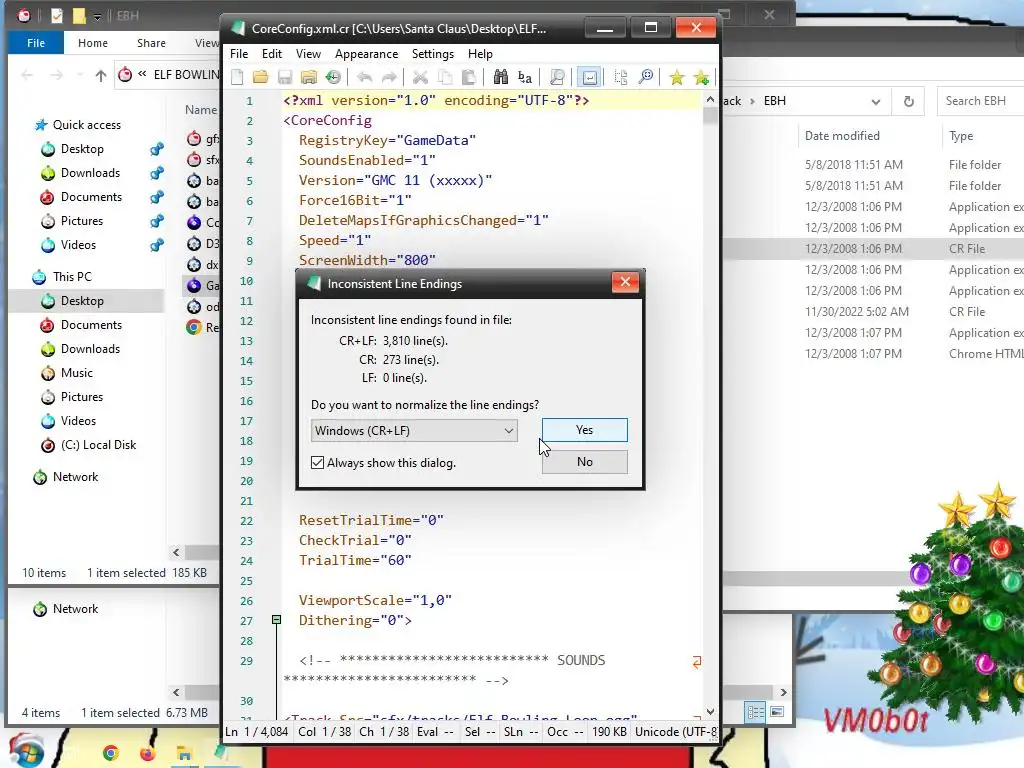Screen dimensions: 1024x768
Task: Click Ln 1 / 4,084 in status bar
Action: tap(257, 732)
